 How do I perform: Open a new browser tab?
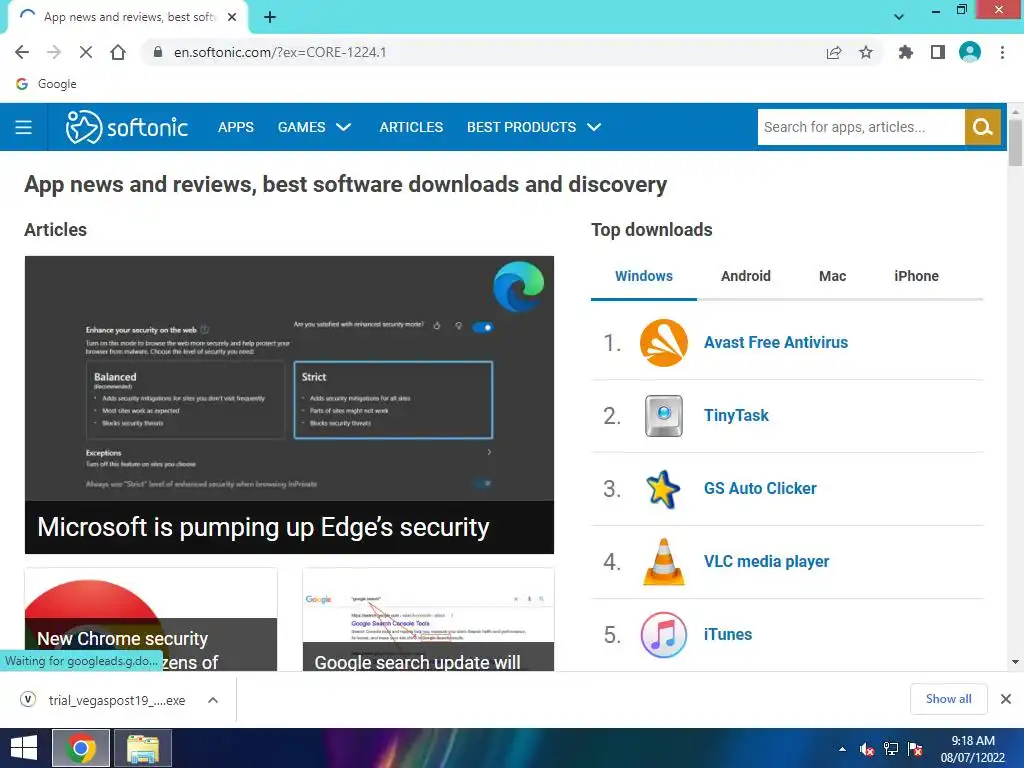(x=270, y=17)
